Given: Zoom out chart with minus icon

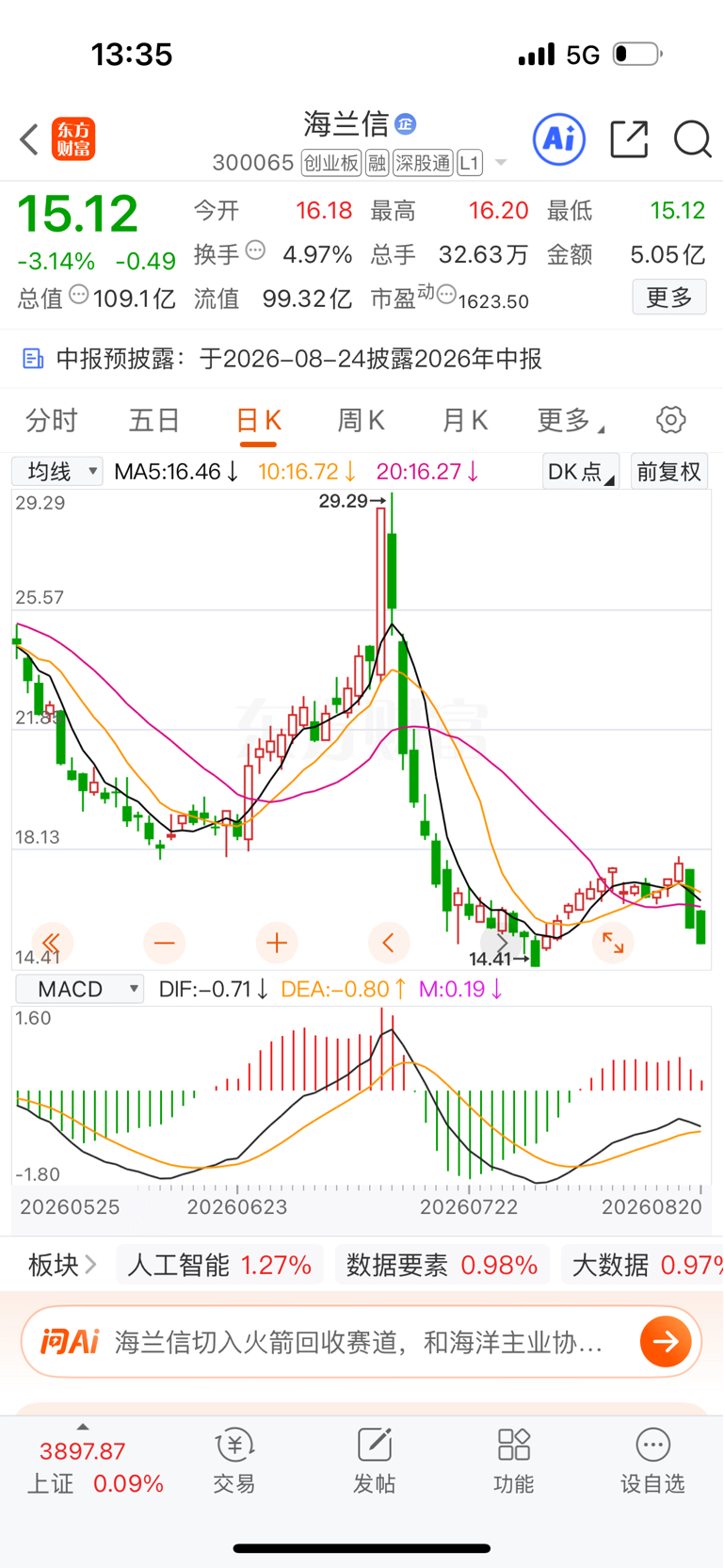Looking at the screenshot, I should click(x=165, y=943).
